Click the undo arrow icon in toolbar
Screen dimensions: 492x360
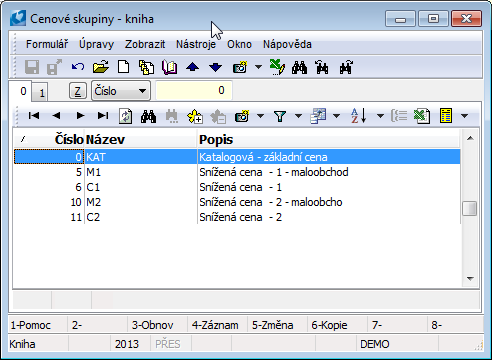78,67
